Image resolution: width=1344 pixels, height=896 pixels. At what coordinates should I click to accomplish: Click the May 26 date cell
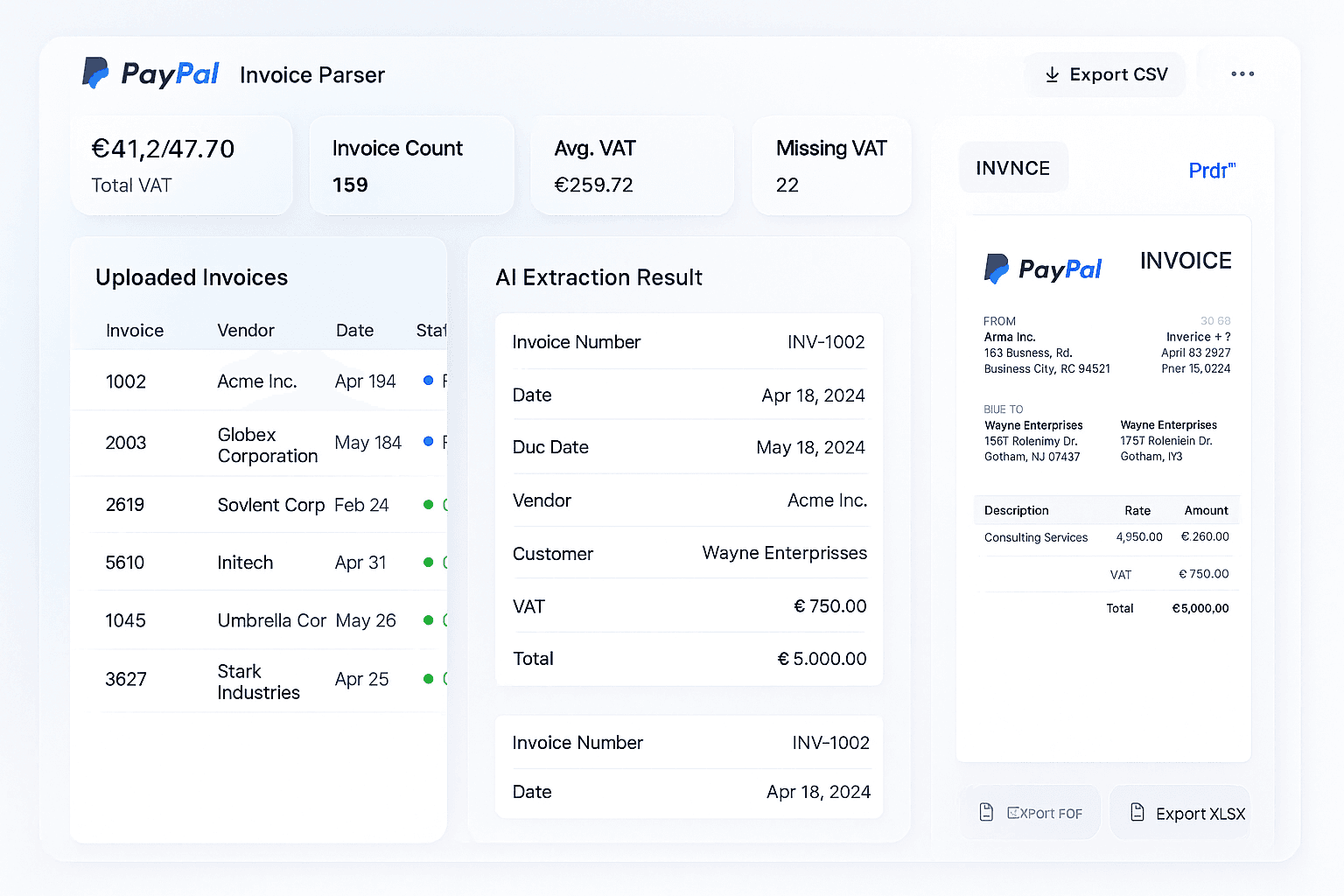[x=365, y=619]
